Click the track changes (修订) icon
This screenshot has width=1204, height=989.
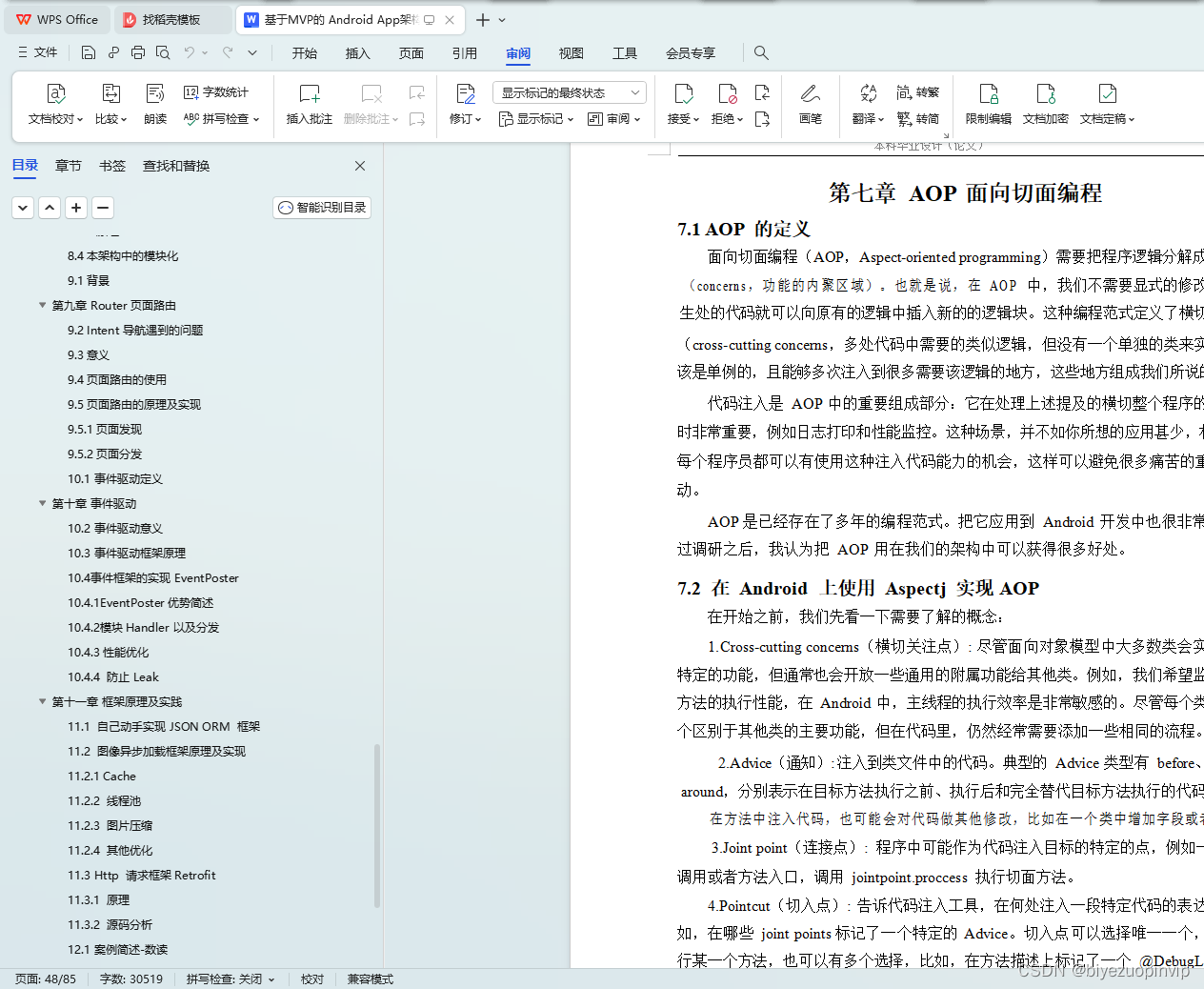[466, 93]
